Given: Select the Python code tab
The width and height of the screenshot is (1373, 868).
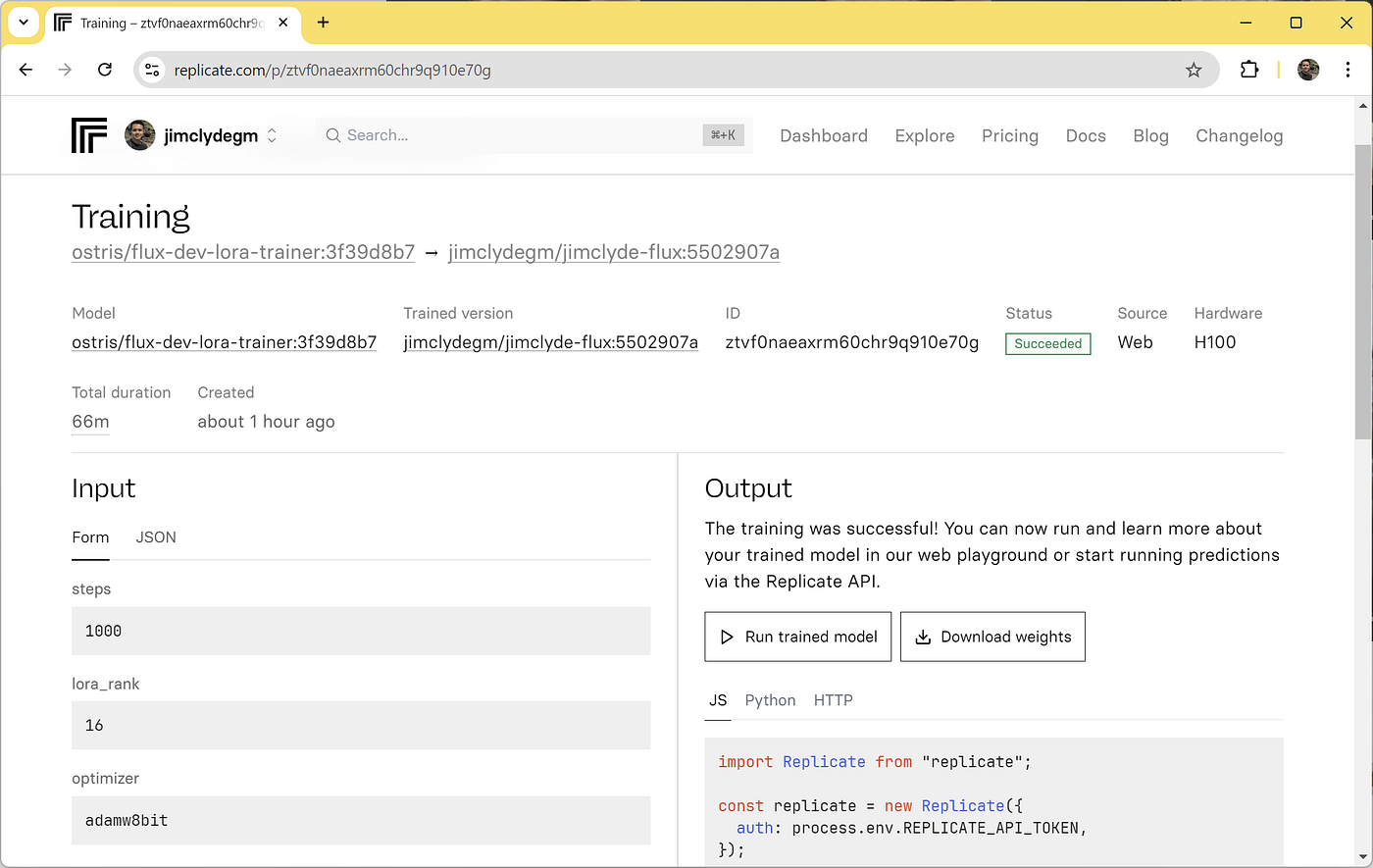Looking at the screenshot, I should point(770,700).
